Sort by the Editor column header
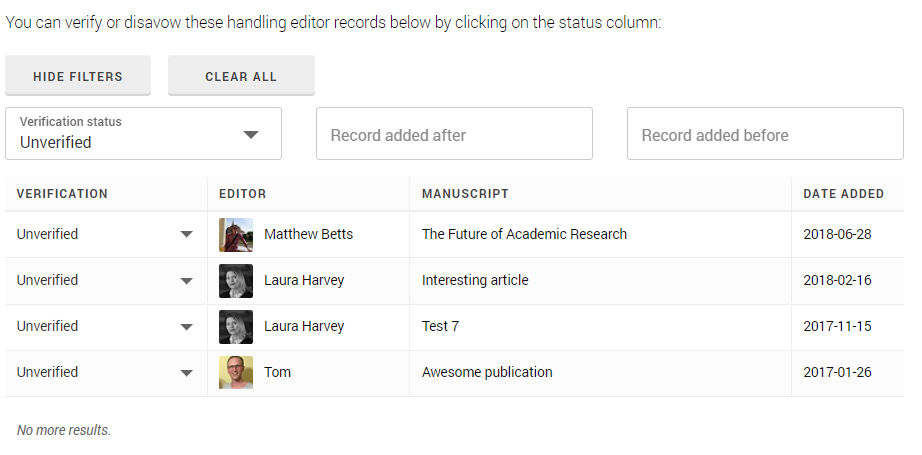 [x=243, y=194]
